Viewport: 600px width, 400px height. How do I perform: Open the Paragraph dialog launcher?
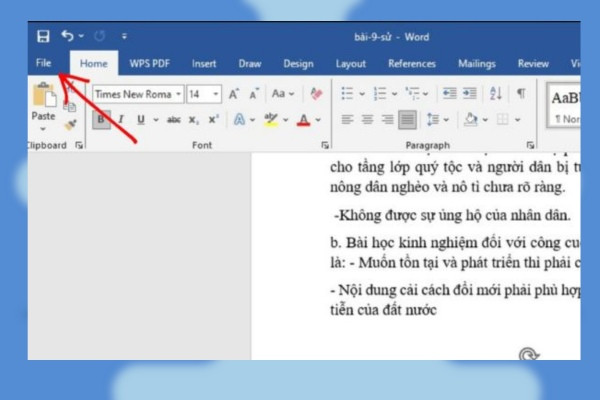coord(530,145)
